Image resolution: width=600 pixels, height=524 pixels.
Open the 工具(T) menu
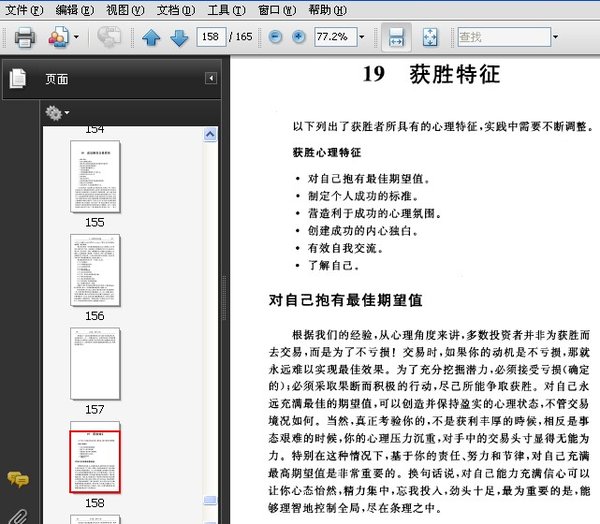click(227, 10)
